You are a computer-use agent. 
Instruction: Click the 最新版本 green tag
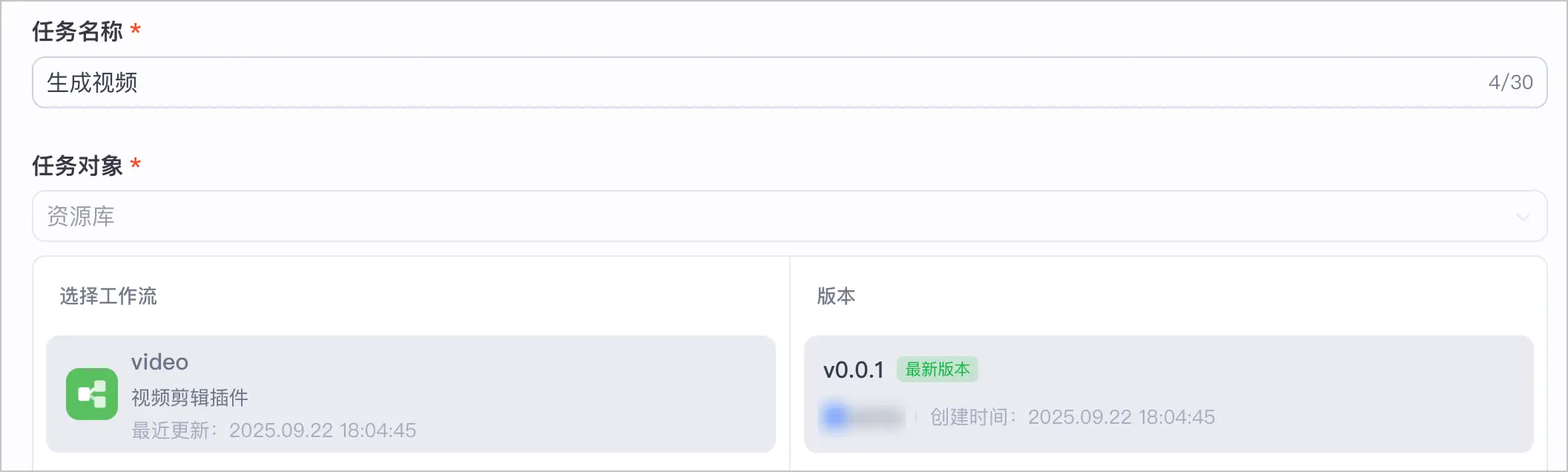click(x=938, y=370)
